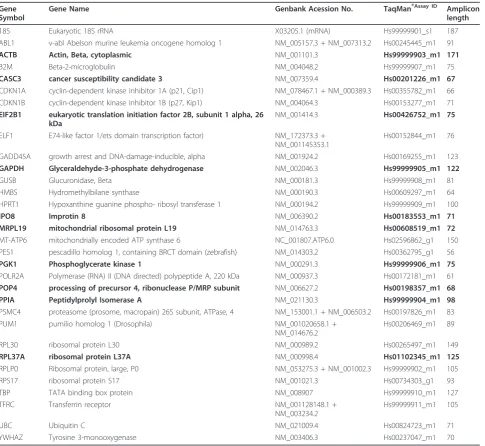
Task: Click the 'Transferrin receptor' gene name
Action: [79, 405]
